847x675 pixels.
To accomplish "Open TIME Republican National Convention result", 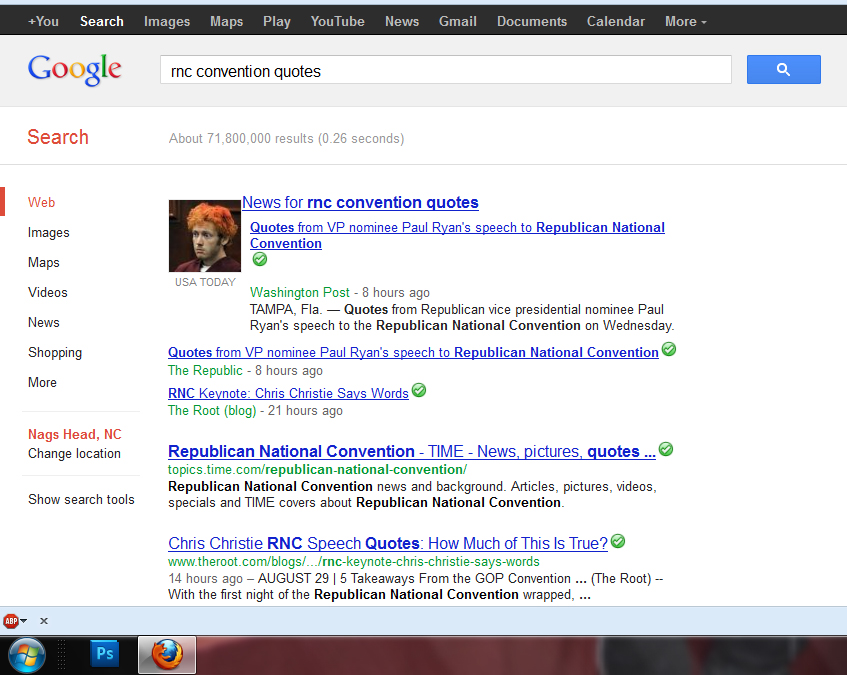I will (412, 451).
